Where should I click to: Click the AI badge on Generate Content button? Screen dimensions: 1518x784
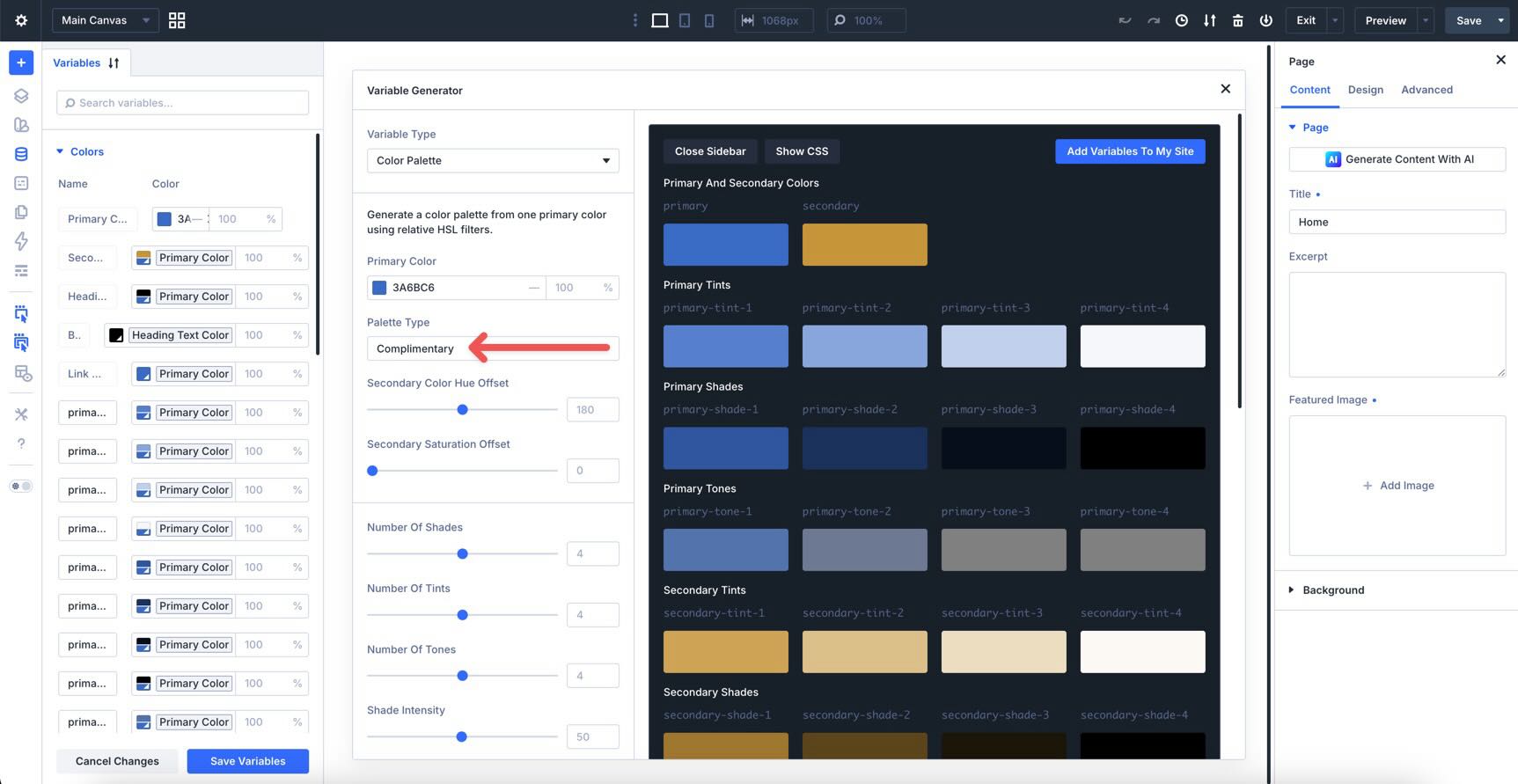pyautogui.click(x=1333, y=159)
